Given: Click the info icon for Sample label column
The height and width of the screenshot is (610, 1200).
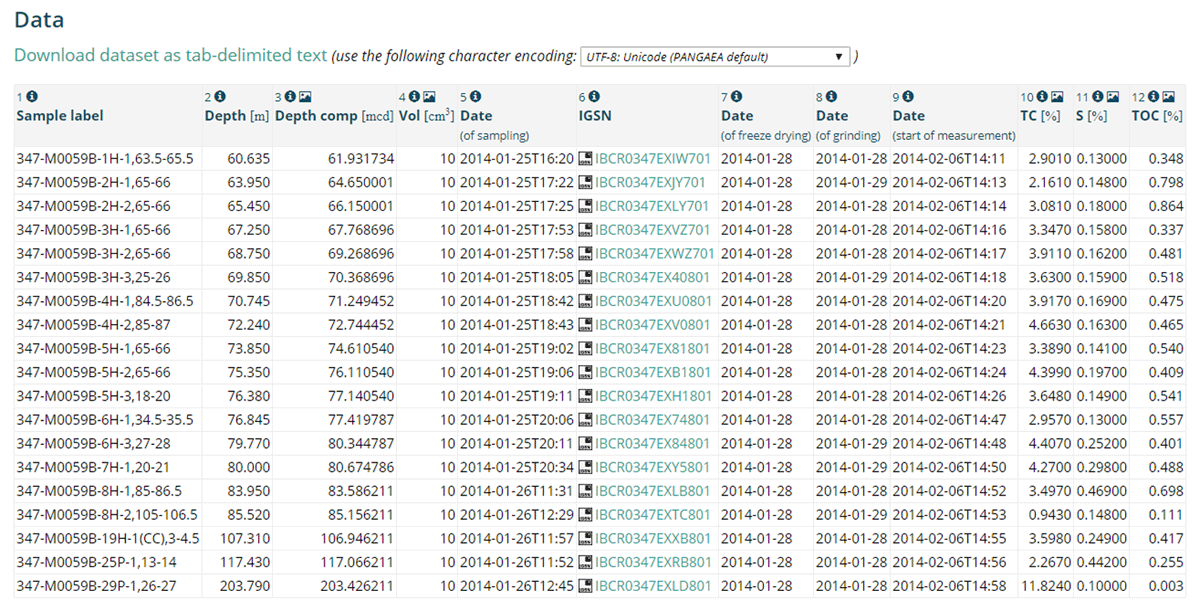Looking at the screenshot, I should pyautogui.click(x=32, y=97).
